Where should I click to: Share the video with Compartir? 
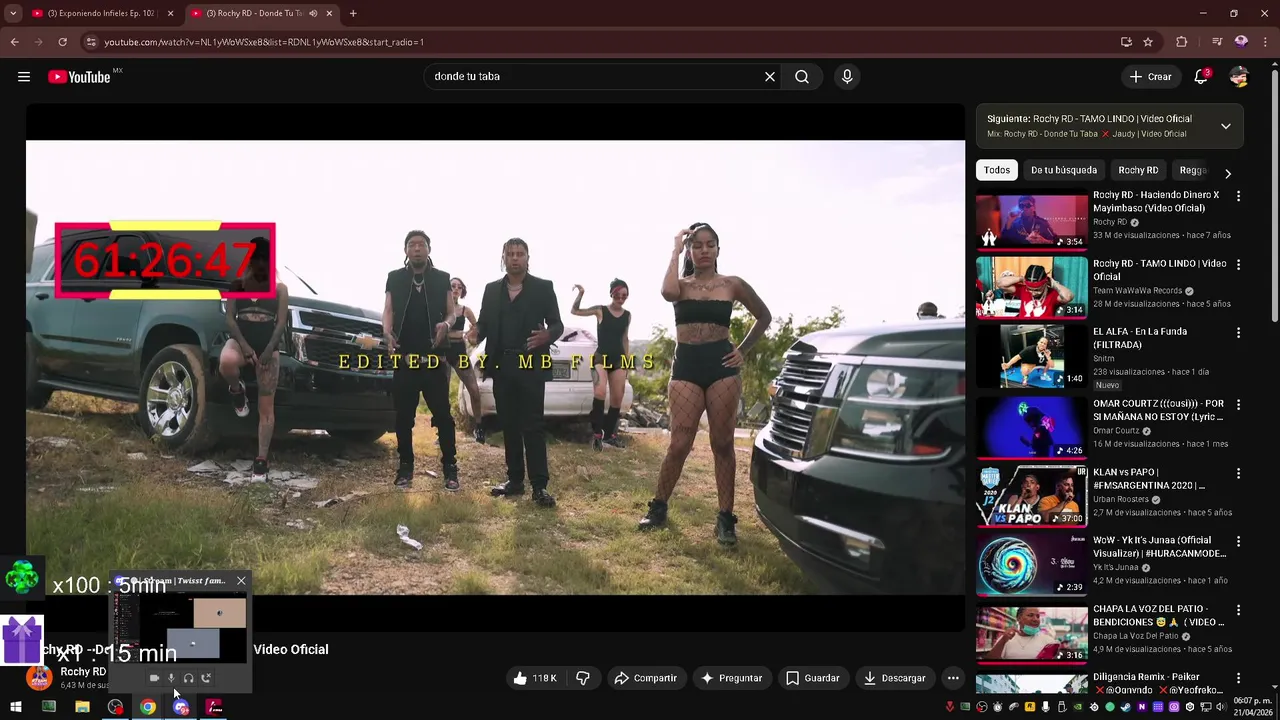(645, 678)
